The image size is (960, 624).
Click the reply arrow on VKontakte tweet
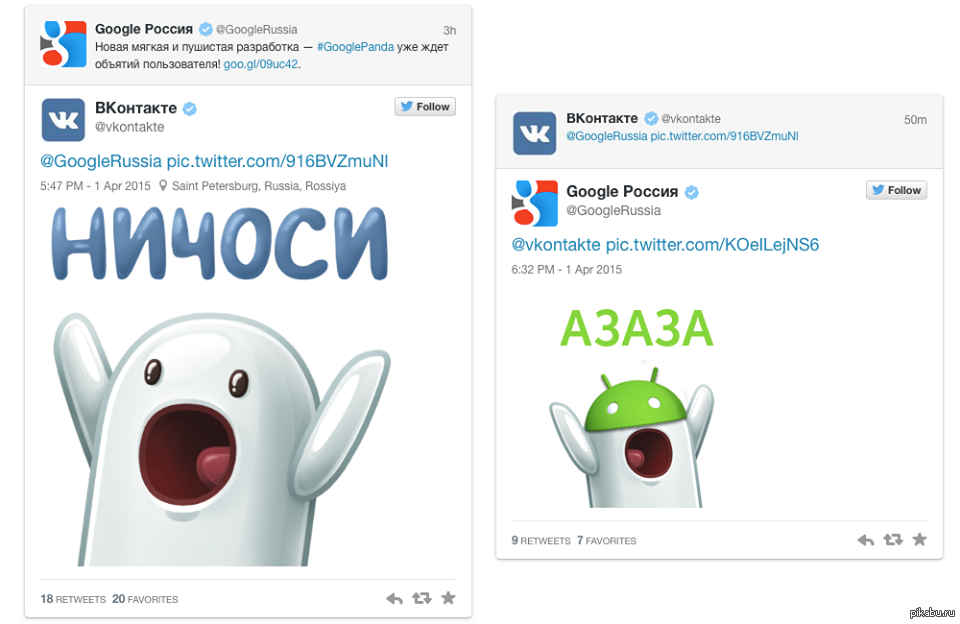pyautogui.click(x=394, y=598)
